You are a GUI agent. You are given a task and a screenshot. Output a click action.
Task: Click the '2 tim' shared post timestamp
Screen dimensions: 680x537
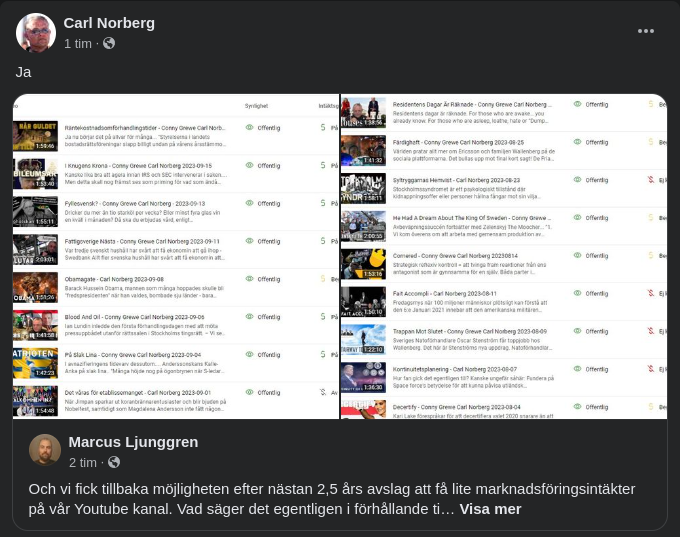pyautogui.click(x=83, y=462)
